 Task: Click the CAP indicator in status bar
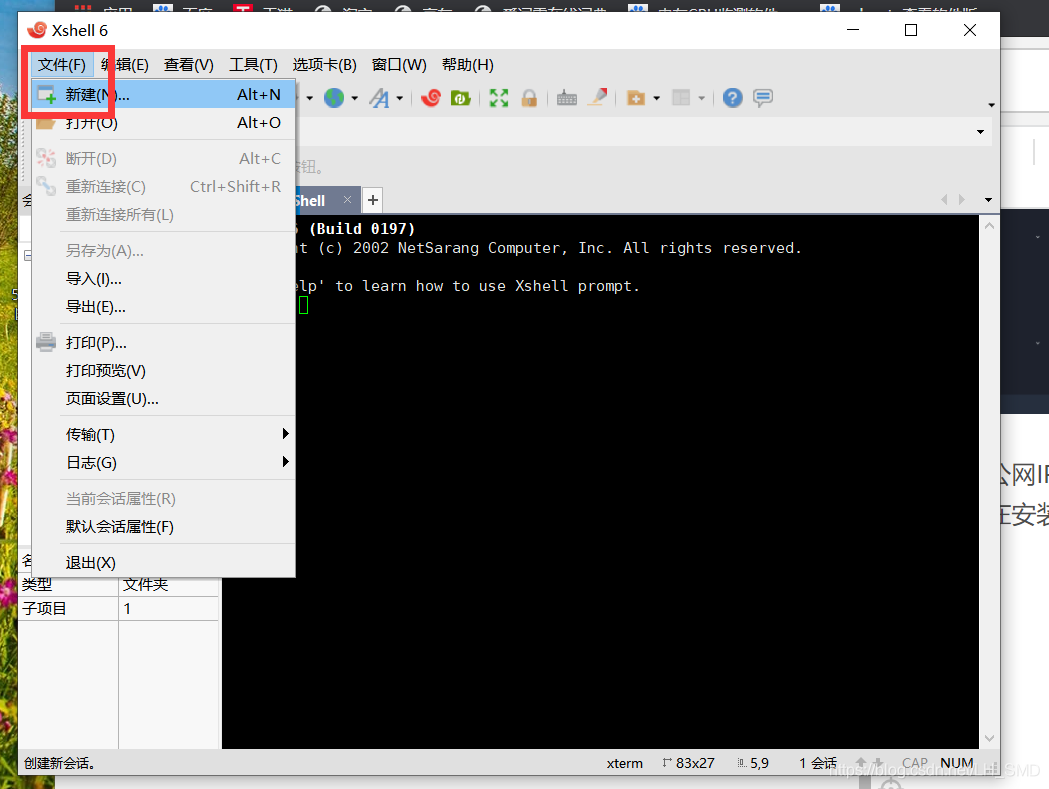(x=915, y=764)
